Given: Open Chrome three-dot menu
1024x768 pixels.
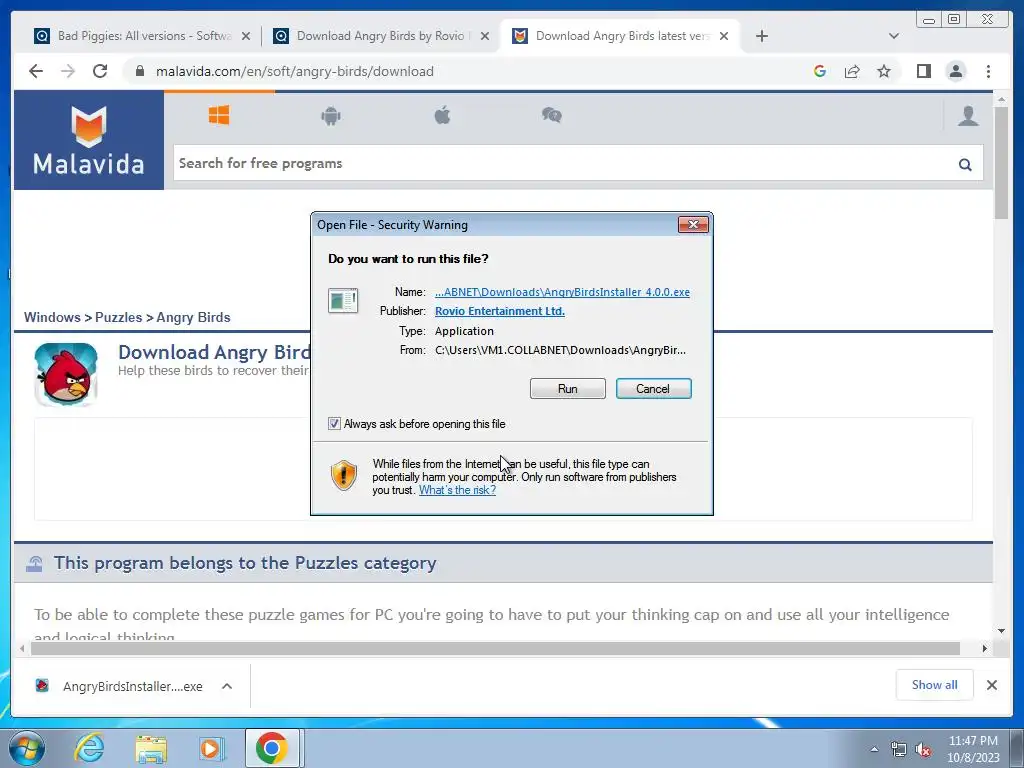Looking at the screenshot, I should (x=988, y=71).
